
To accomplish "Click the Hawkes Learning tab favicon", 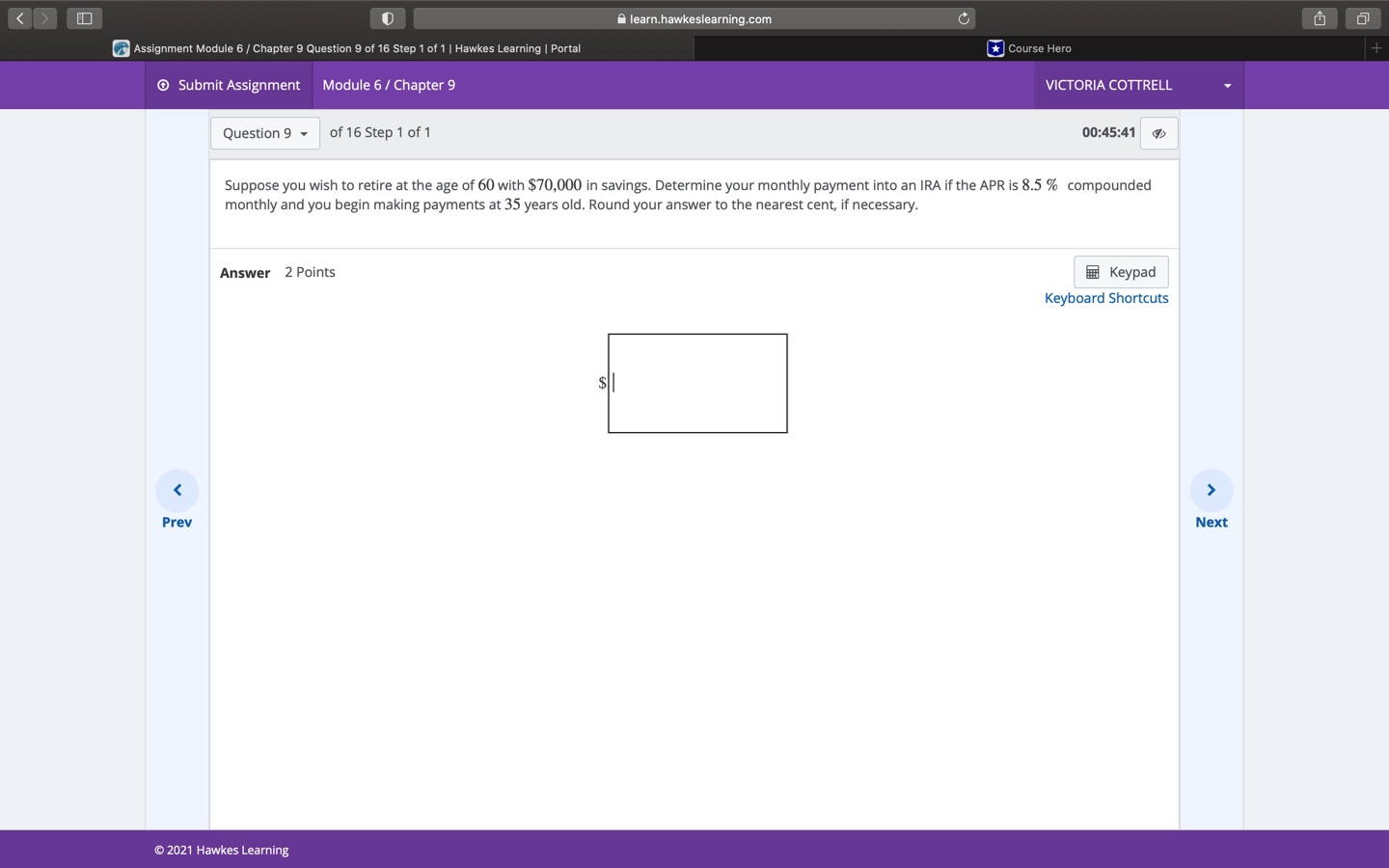I will coord(121,48).
